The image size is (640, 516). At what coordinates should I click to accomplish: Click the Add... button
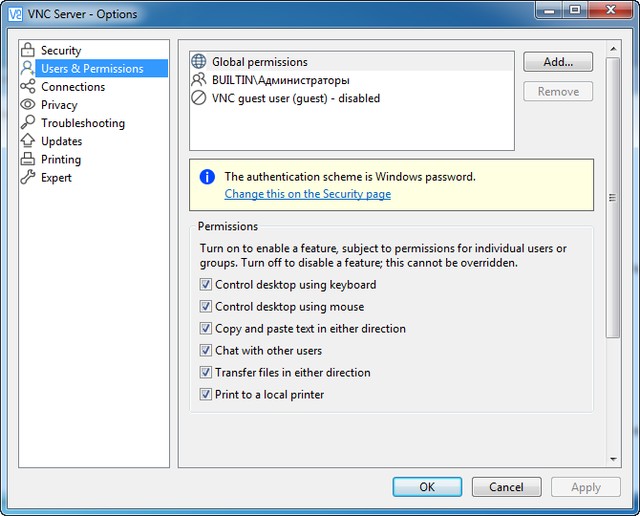(x=558, y=62)
